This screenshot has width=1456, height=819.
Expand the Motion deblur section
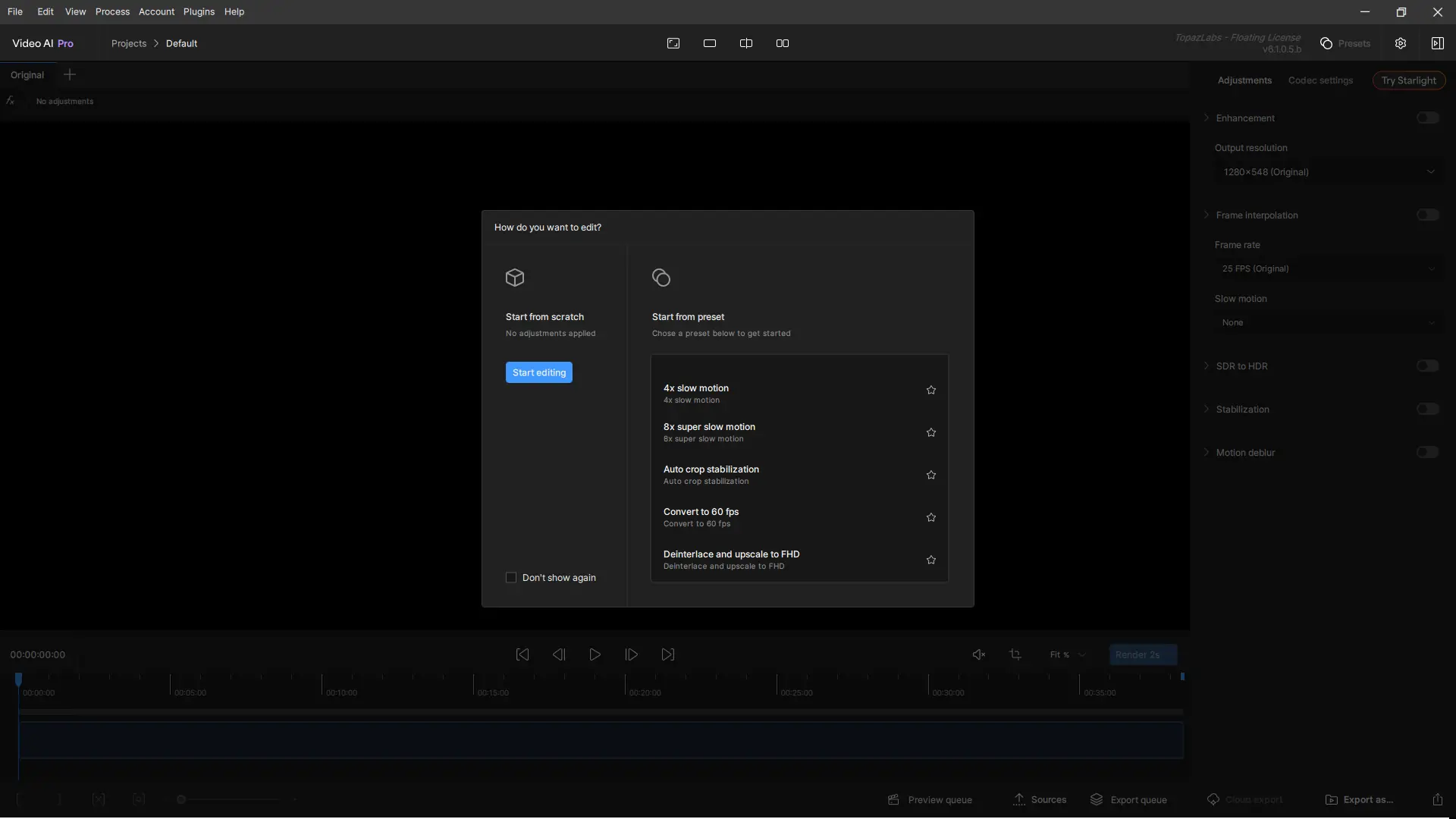(x=1207, y=453)
